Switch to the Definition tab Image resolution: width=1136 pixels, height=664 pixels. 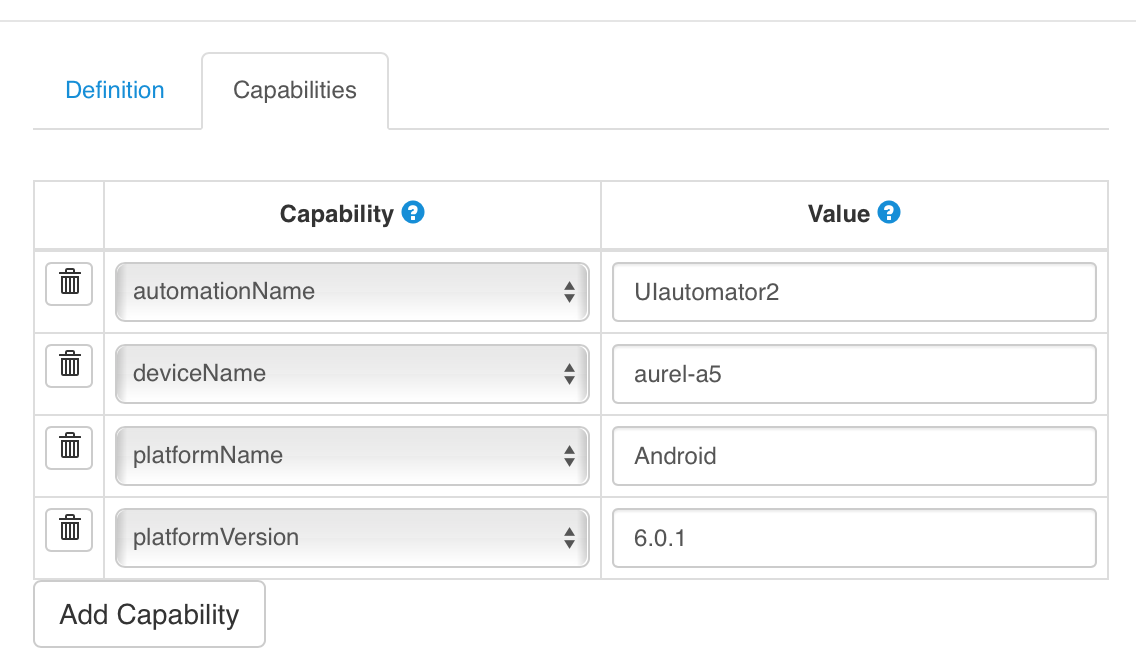pos(114,90)
